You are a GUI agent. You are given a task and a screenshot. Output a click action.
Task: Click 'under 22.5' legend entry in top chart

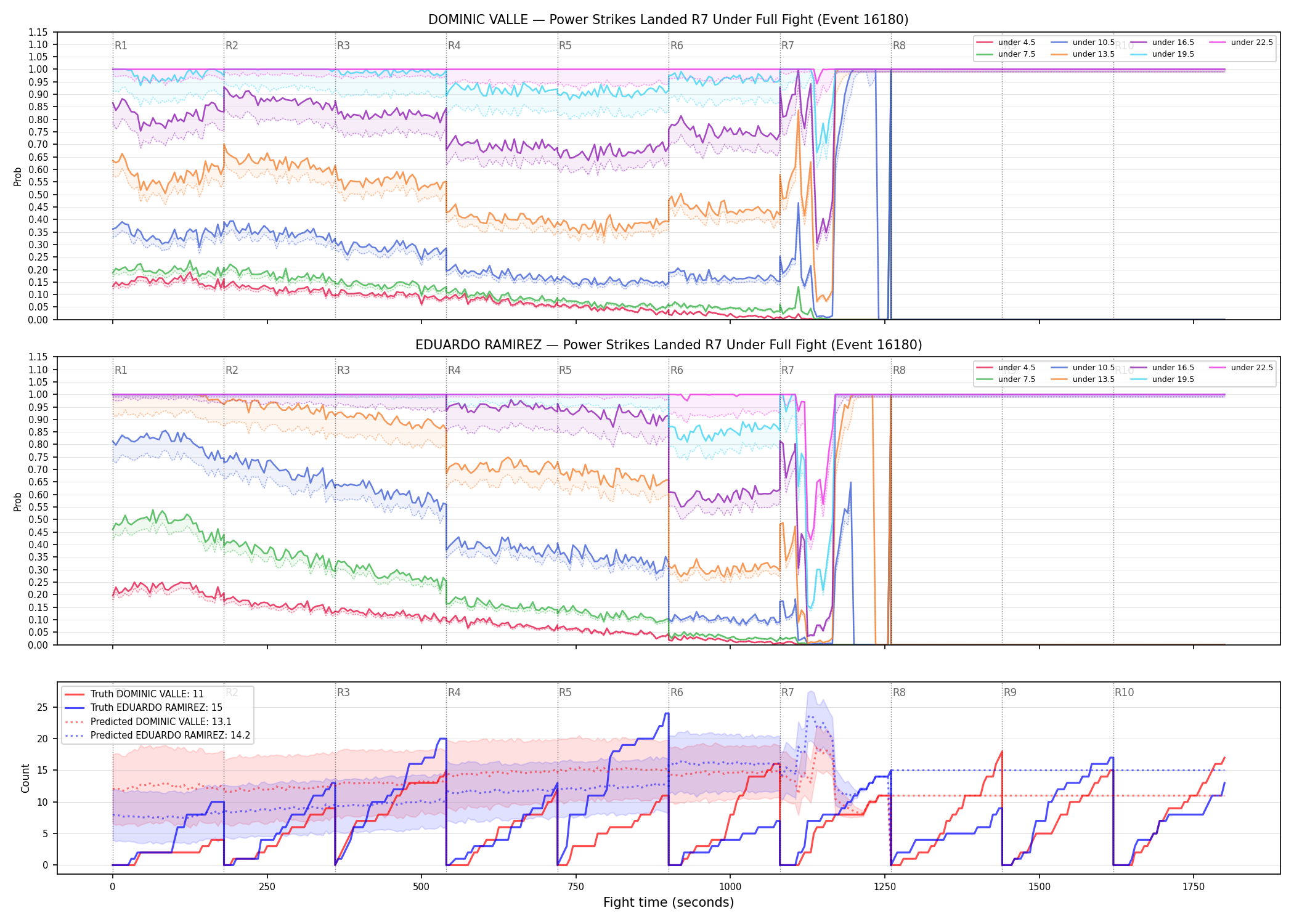click(1241, 43)
